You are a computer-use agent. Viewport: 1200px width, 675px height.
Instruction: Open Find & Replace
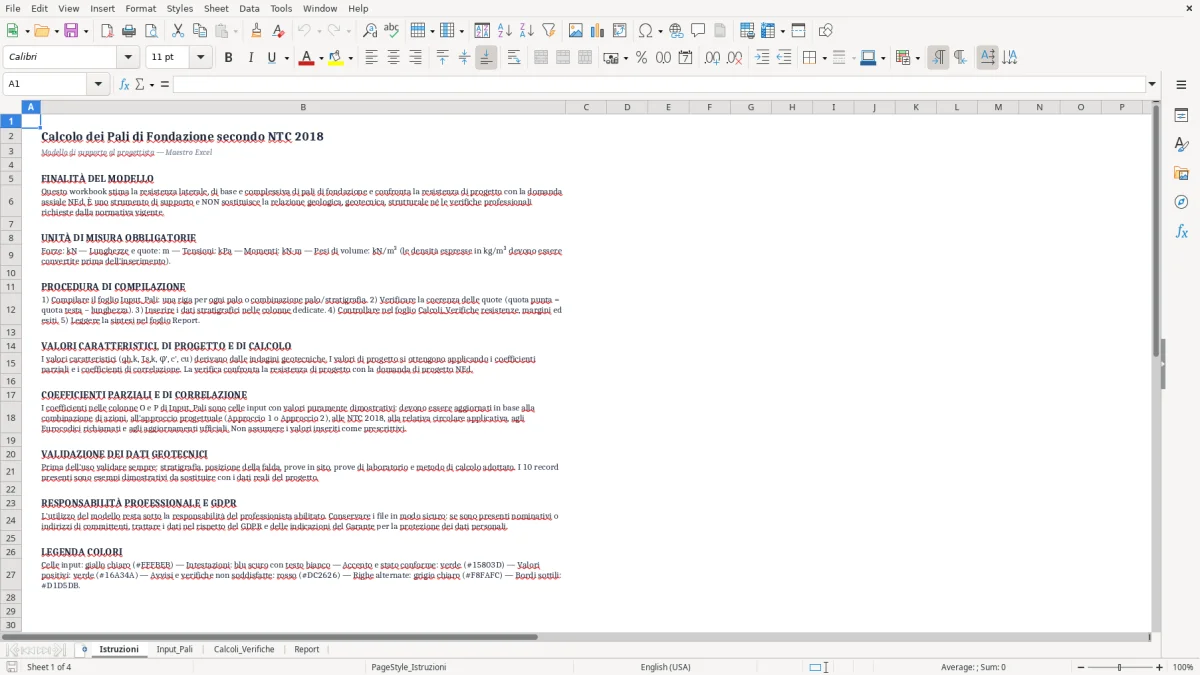370,31
